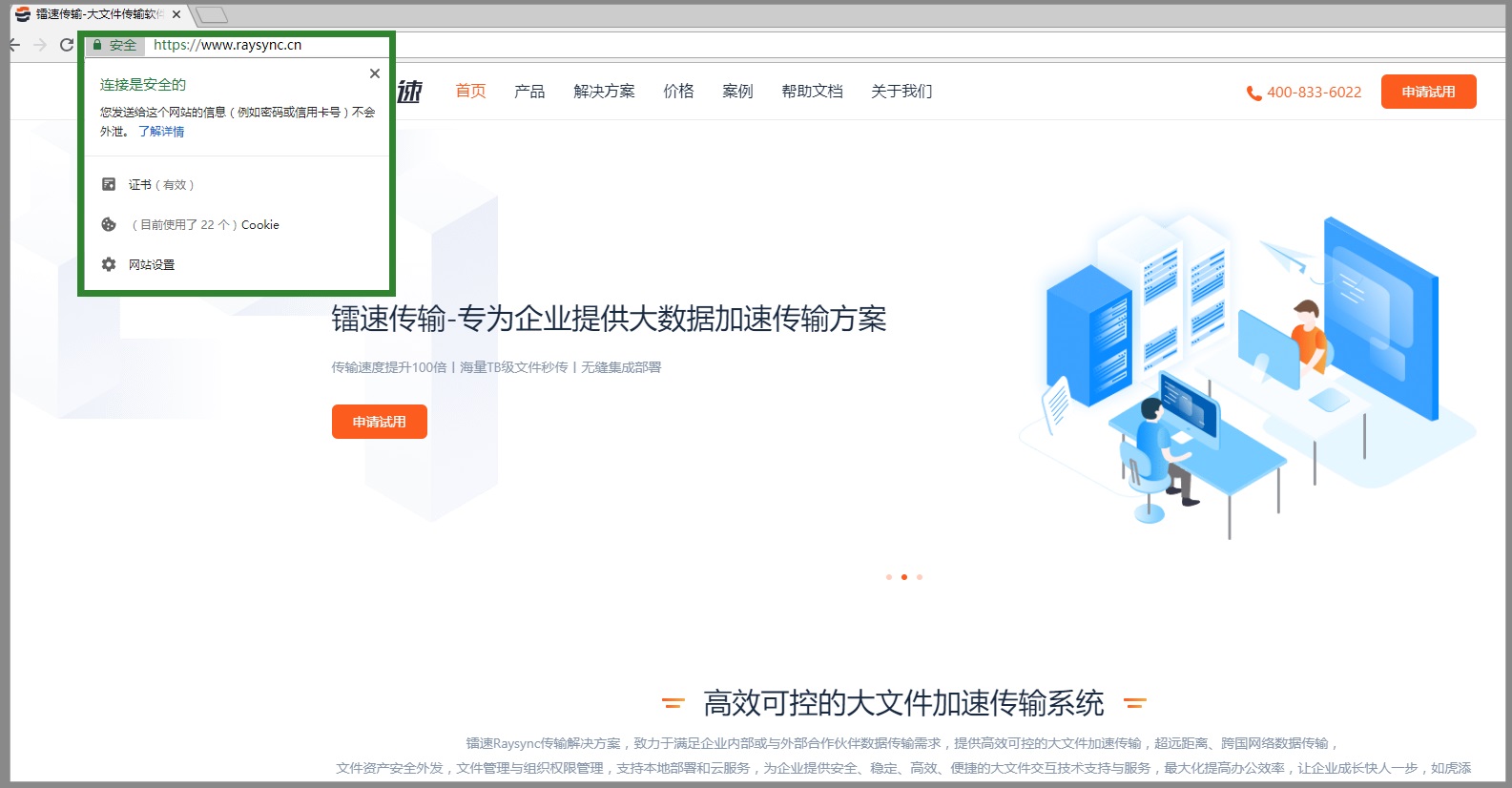Viewport: 1512px width, 788px height.
Task: Open 解决方案 navigation item
Action: click(x=604, y=91)
